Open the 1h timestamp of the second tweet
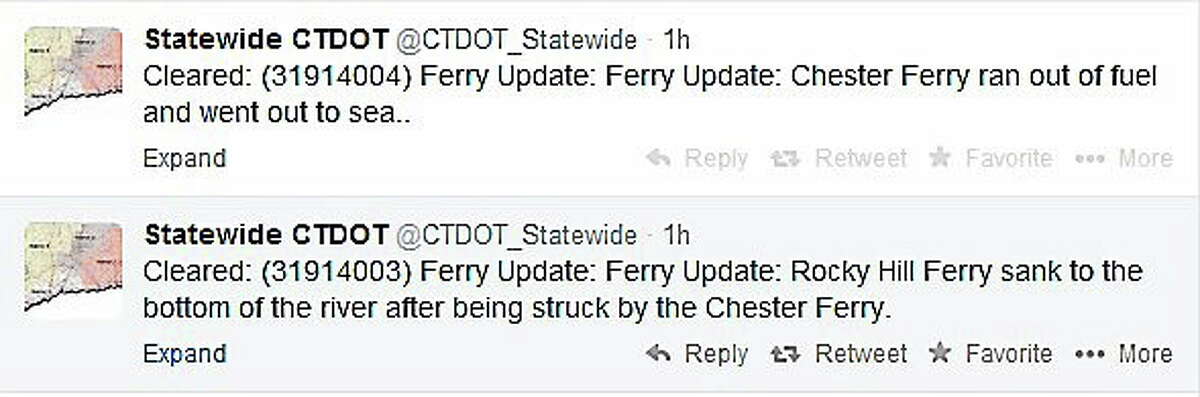Image resolution: width=1200 pixels, height=397 pixels. pos(677,235)
